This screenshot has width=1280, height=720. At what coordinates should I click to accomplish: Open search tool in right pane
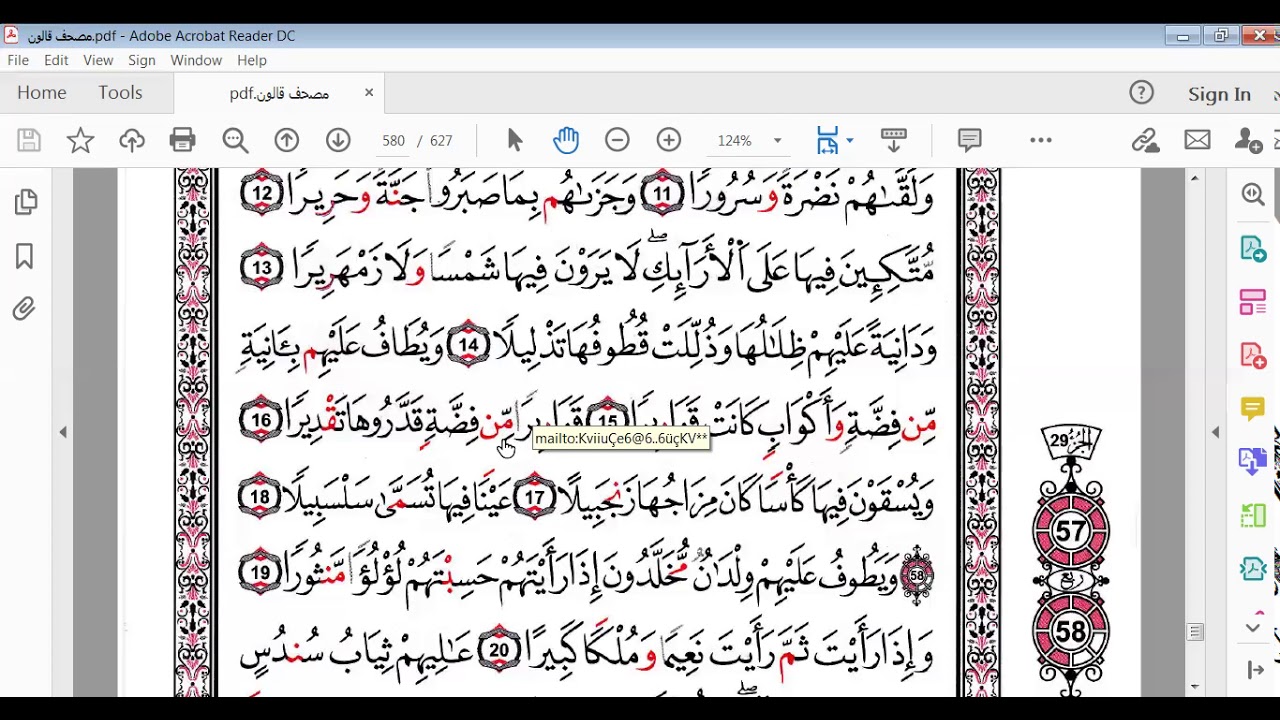1253,195
